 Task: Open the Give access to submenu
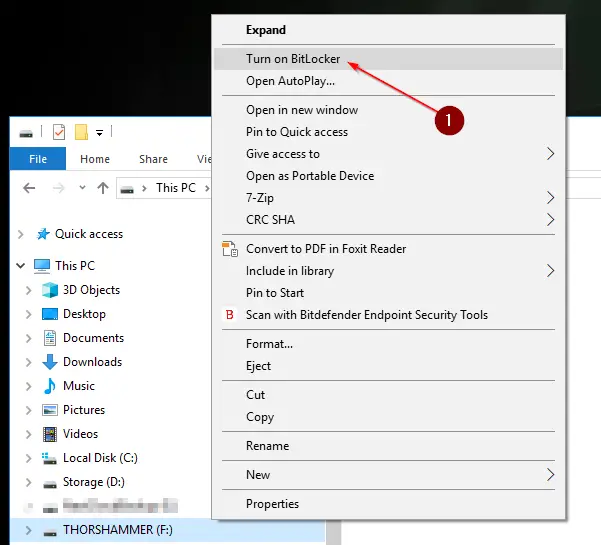point(388,154)
